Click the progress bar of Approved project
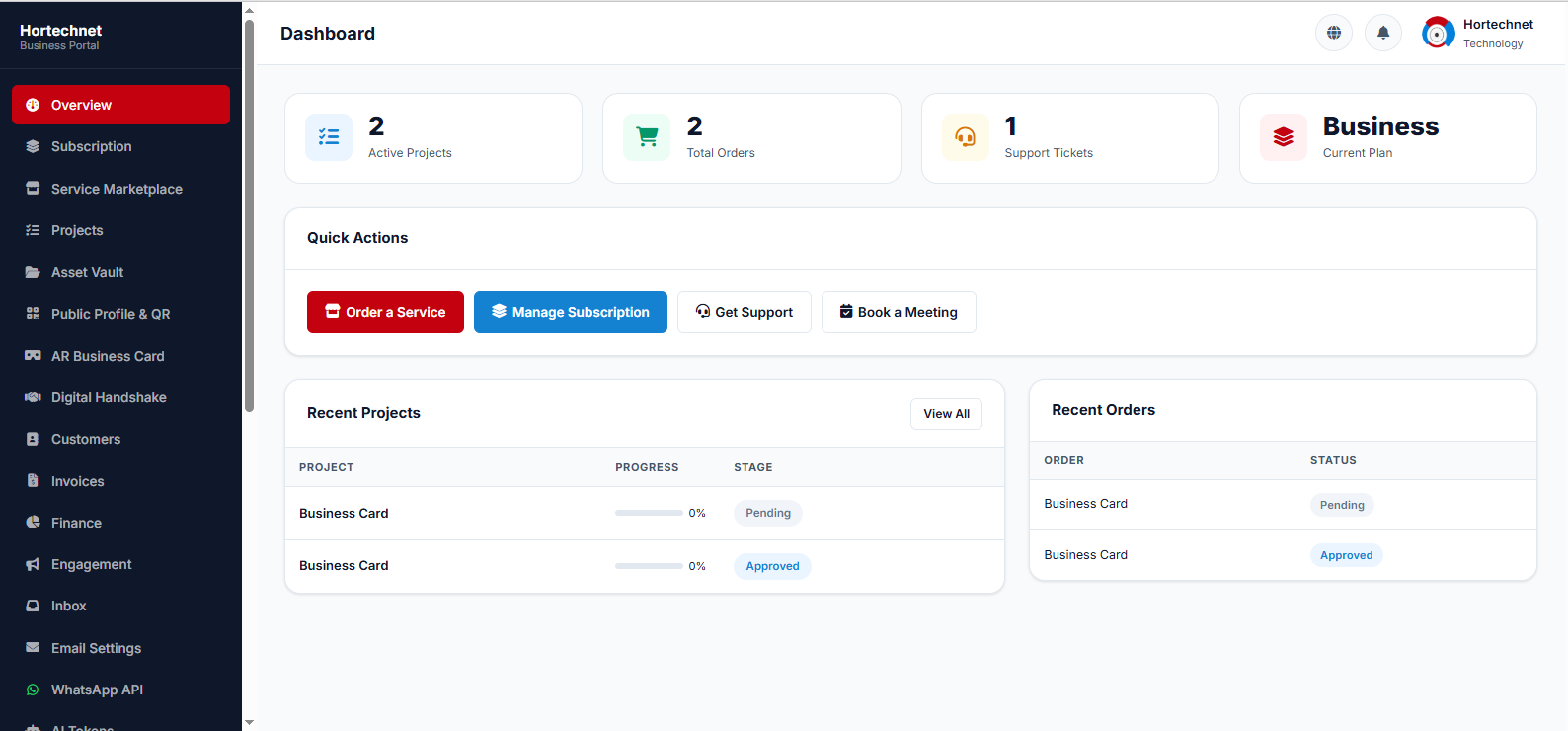This screenshot has width=1568, height=731. [x=649, y=566]
